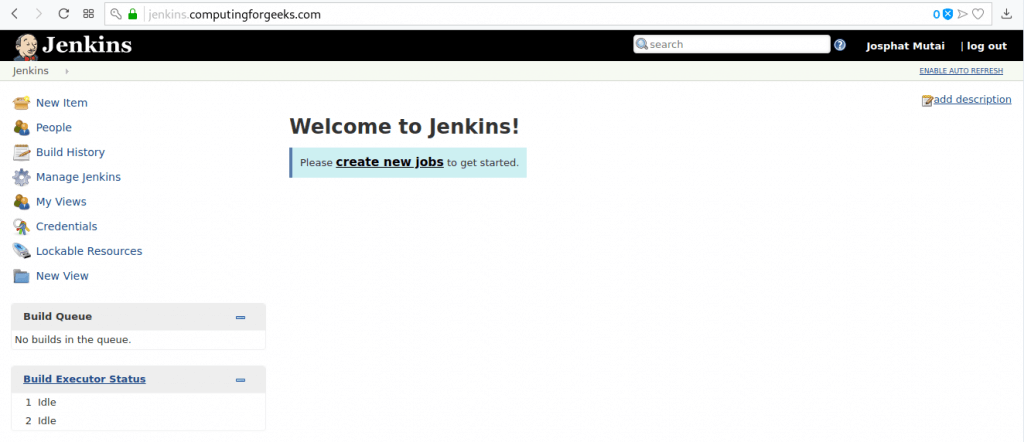
Task: Click the Build Queue panel title
Action: pos(57,317)
